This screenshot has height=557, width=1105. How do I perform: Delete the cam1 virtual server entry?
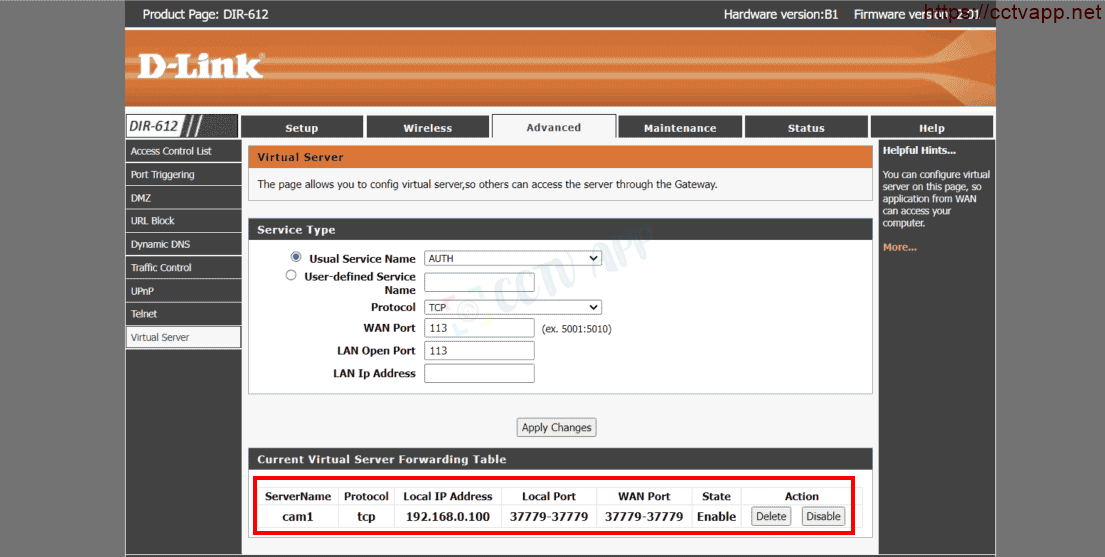click(770, 516)
